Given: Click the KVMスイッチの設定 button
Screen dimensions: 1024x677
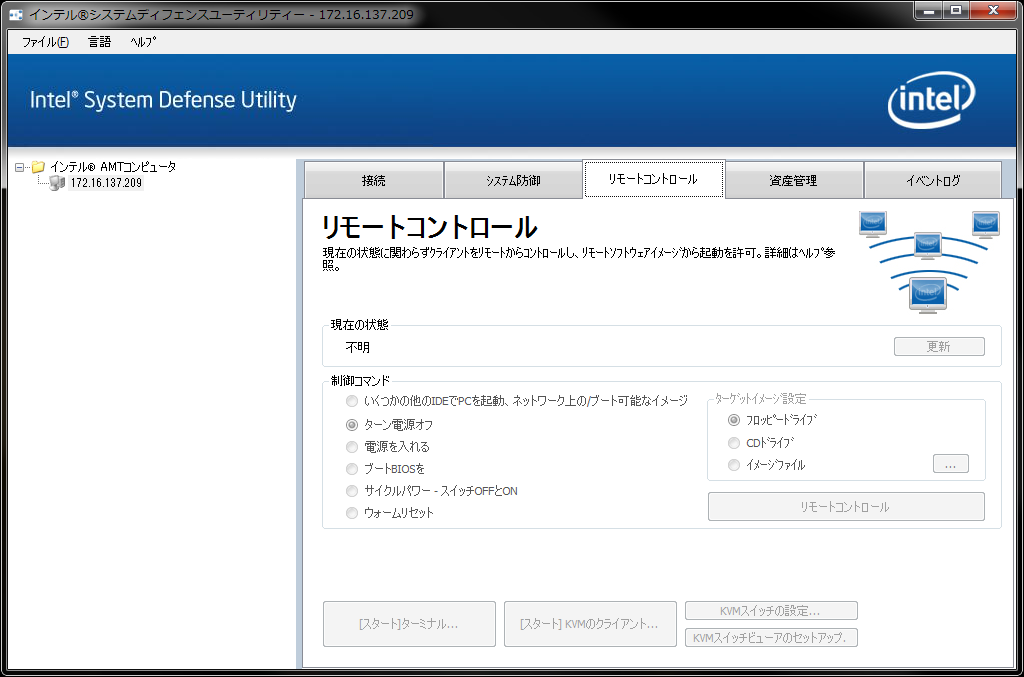Looking at the screenshot, I should pyautogui.click(x=771, y=611).
